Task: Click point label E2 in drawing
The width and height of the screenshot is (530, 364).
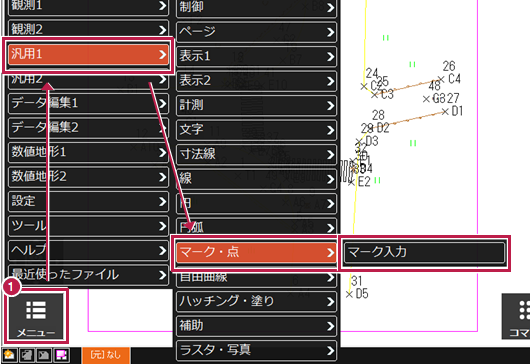Action: tap(364, 182)
